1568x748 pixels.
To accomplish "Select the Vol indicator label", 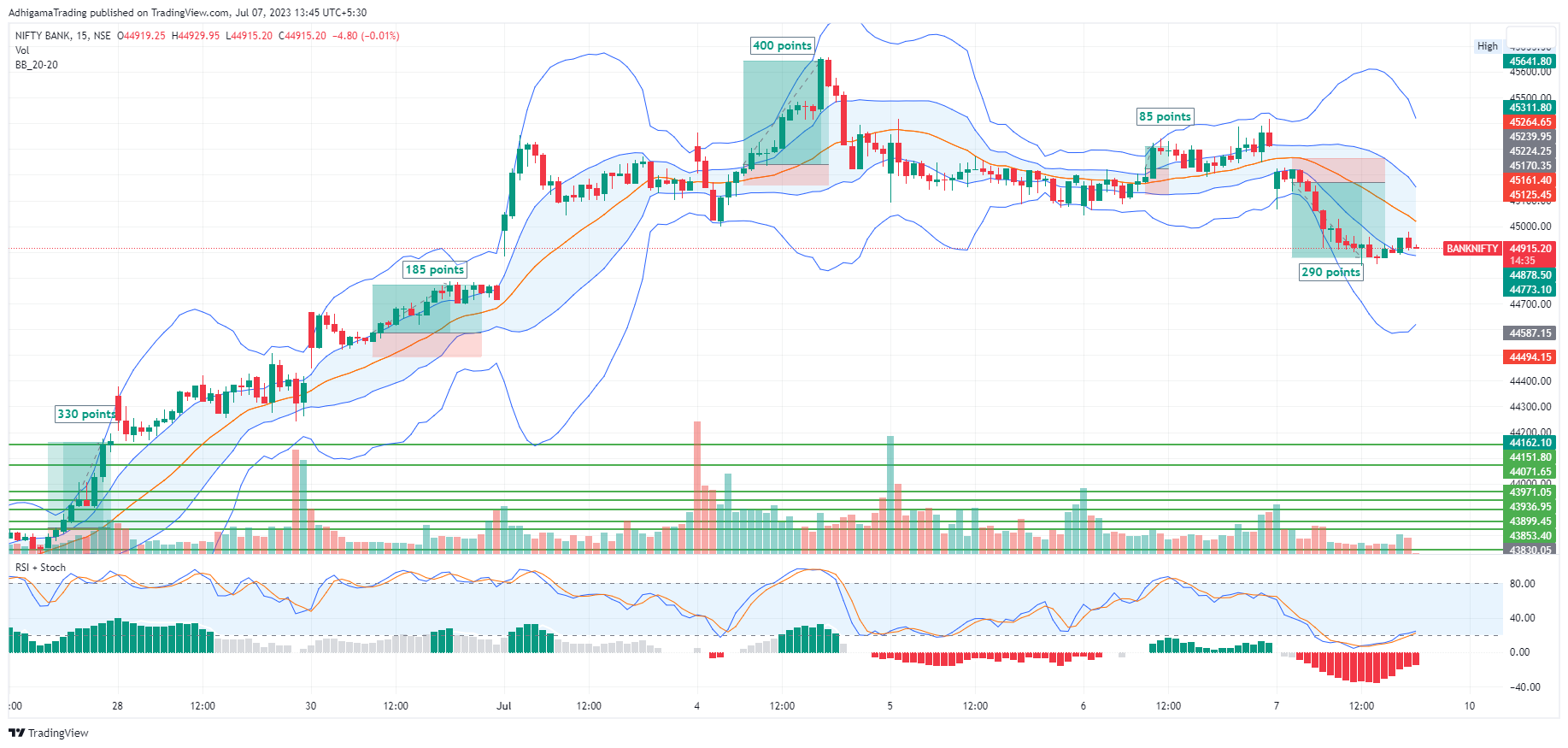I will coord(22,50).
